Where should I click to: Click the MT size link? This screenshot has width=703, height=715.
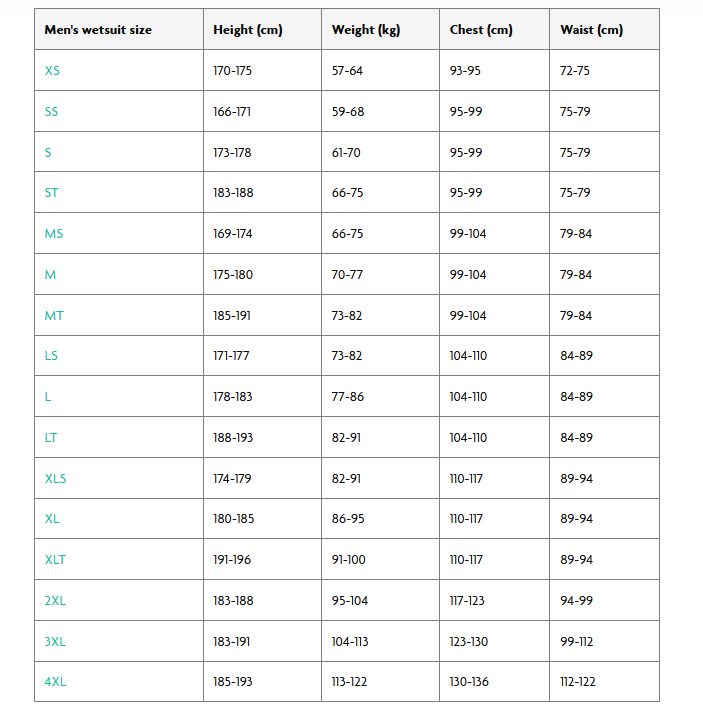(x=54, y=316)
